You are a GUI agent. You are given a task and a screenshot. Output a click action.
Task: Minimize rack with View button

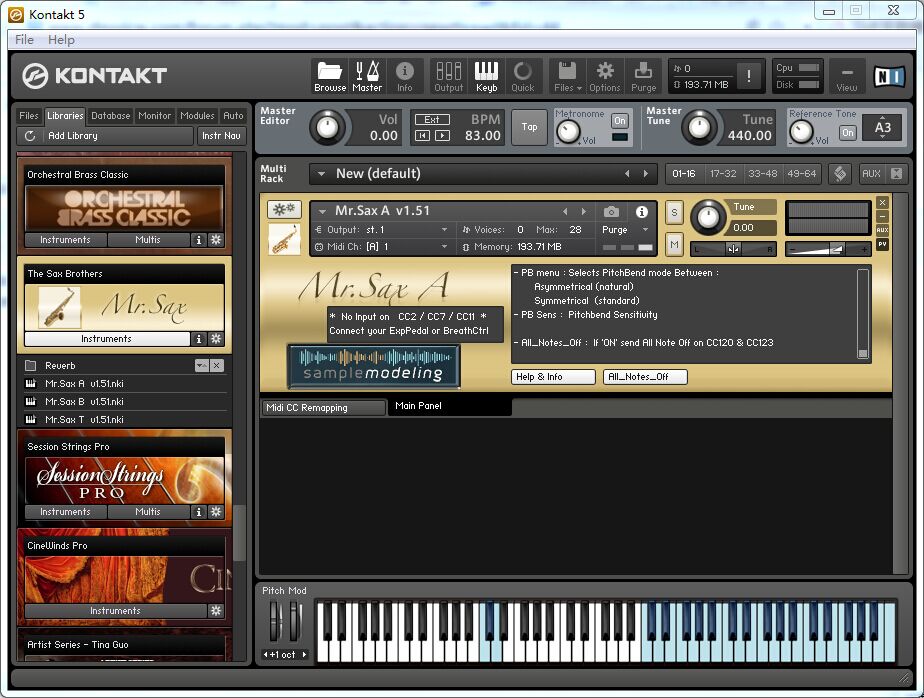[x=847, y=77]
